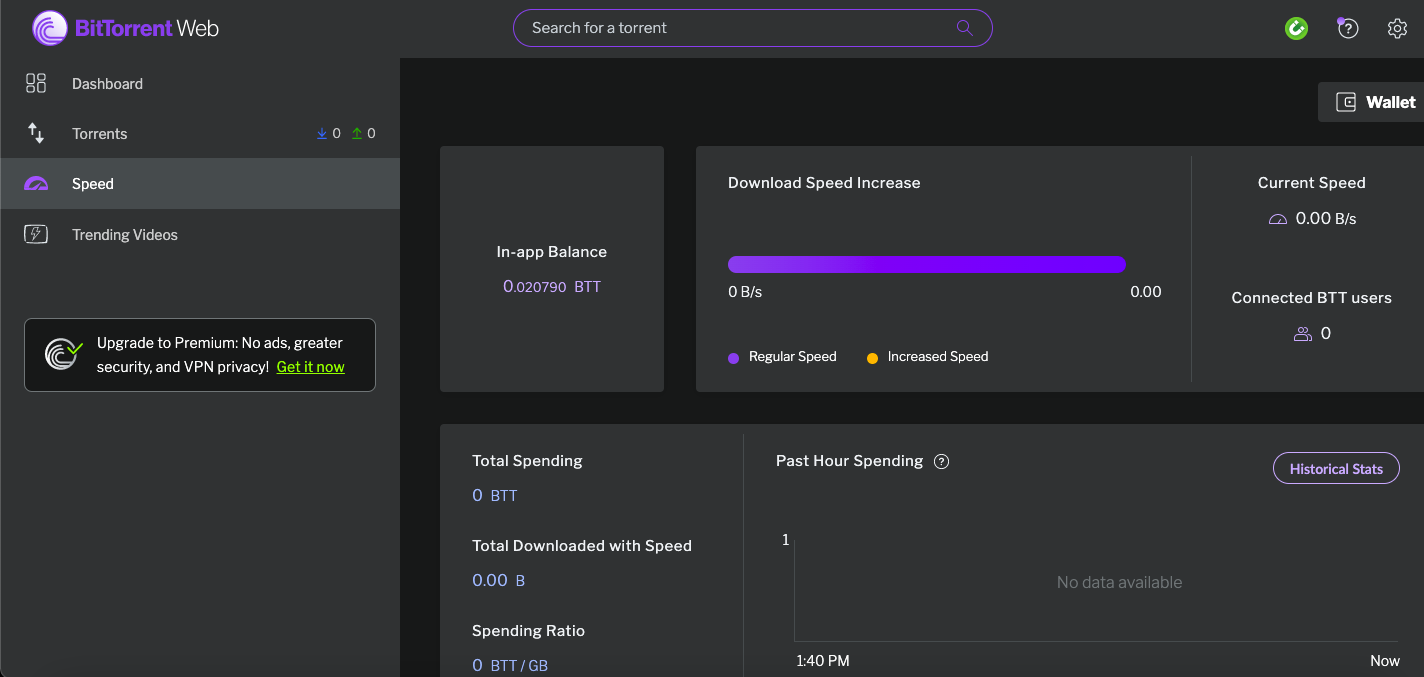Select the Speed menu item
This screenshot has width=1424, height=677.
(93, 184)
